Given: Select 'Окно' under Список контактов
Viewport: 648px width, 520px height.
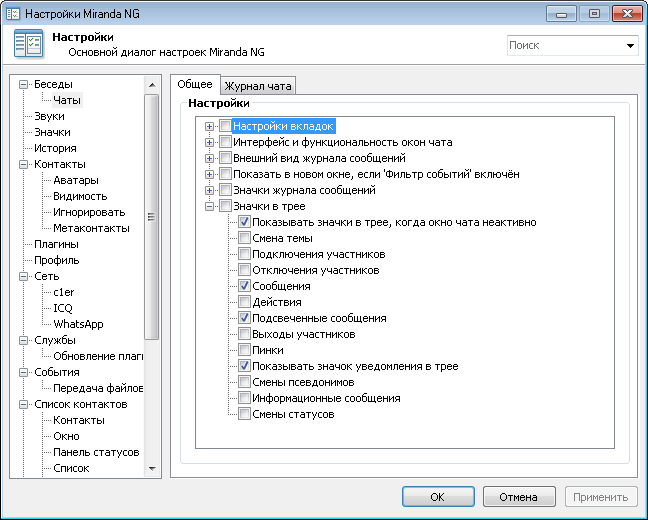Looking at the screenshot, I should coord(66,436).
